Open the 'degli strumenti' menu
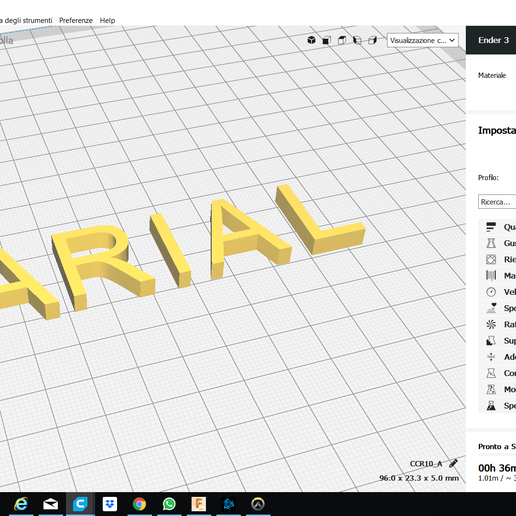 click(26, 20)
